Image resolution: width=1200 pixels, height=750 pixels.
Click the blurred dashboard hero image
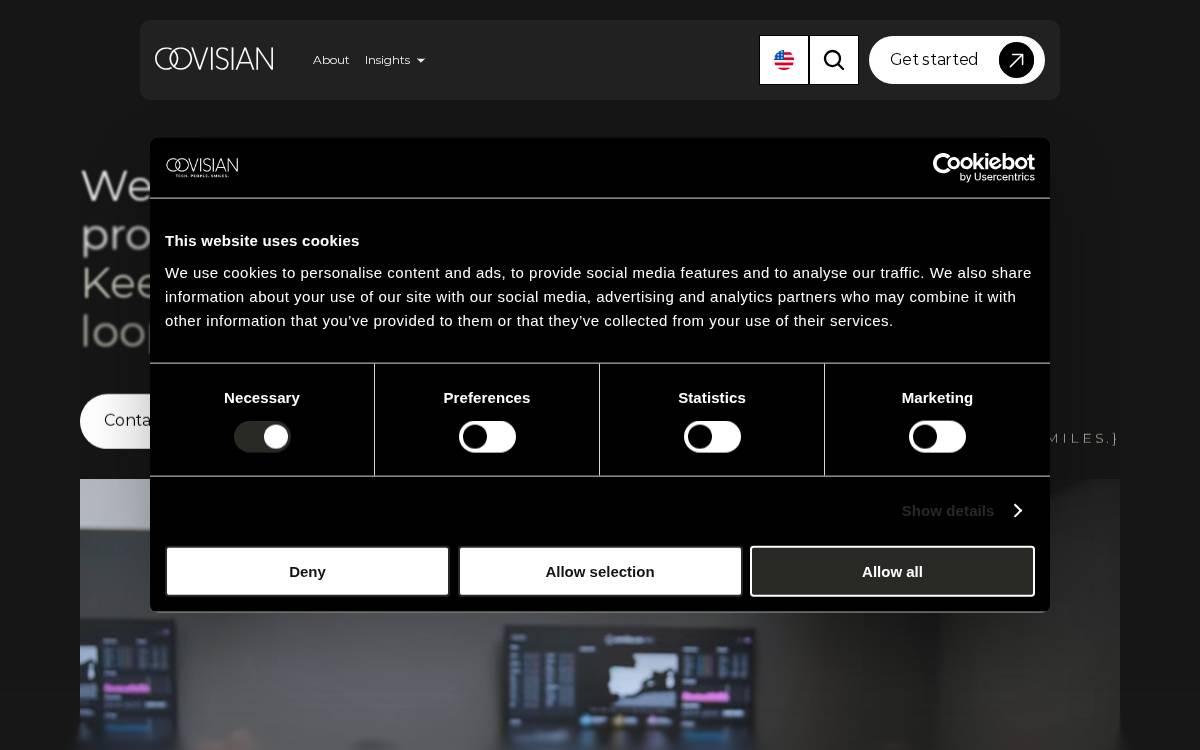click(x=600, y=680)
